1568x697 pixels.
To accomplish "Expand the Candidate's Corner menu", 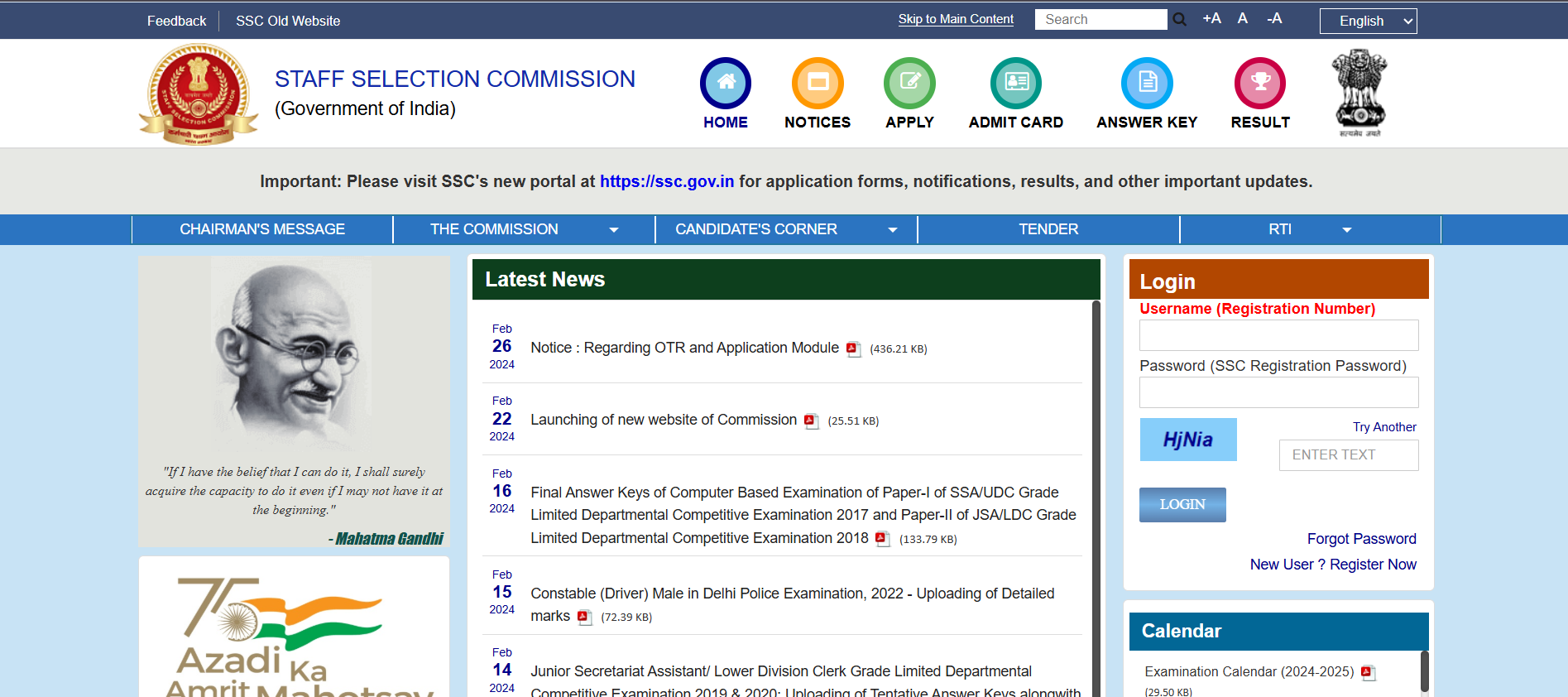I will pos(785,229).
